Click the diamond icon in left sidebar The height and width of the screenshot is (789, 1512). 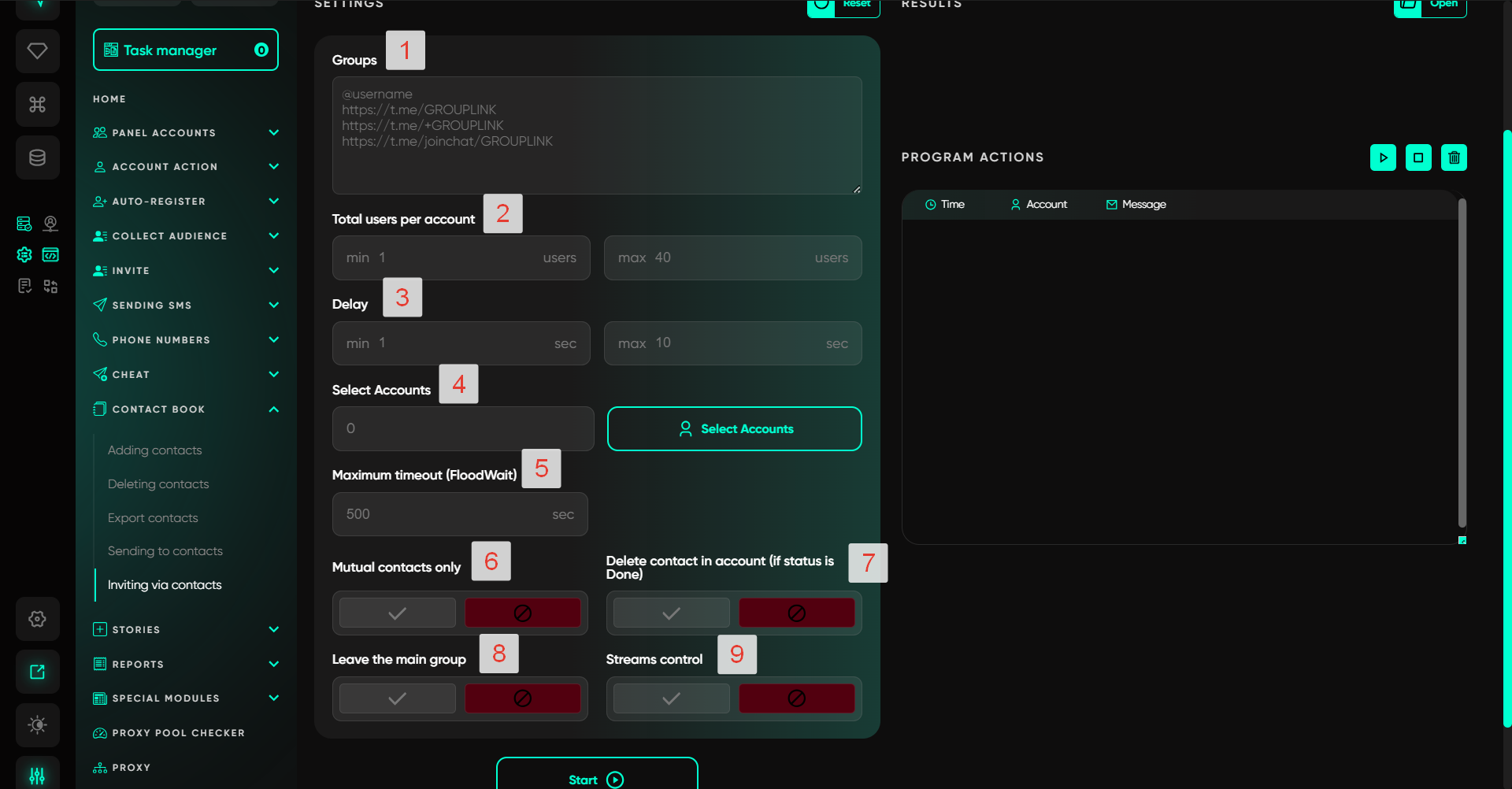[37, 51]
